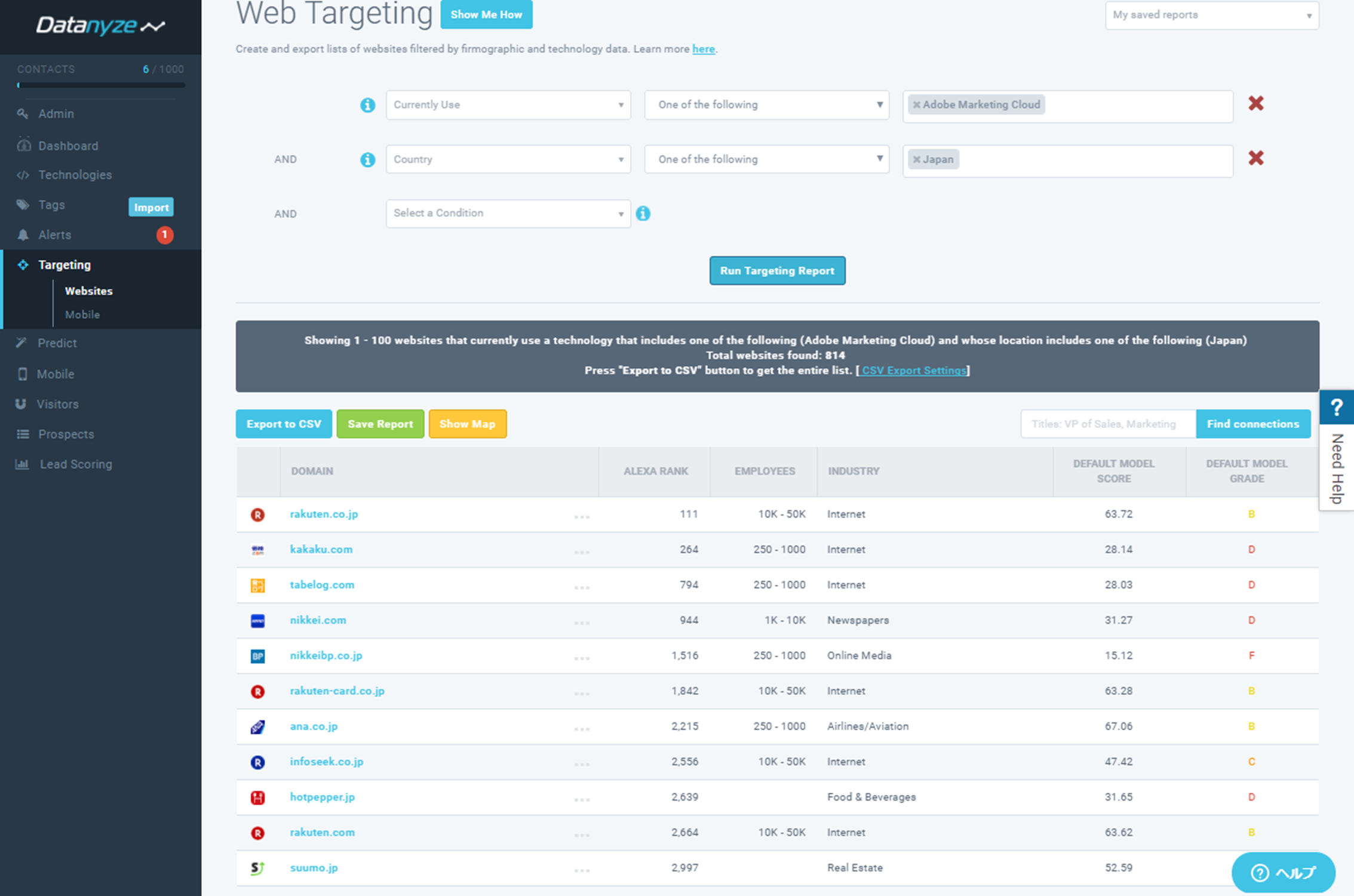Expand Currently Use dropdown
The image size is (1354, 896).
[x=508, y=105]
